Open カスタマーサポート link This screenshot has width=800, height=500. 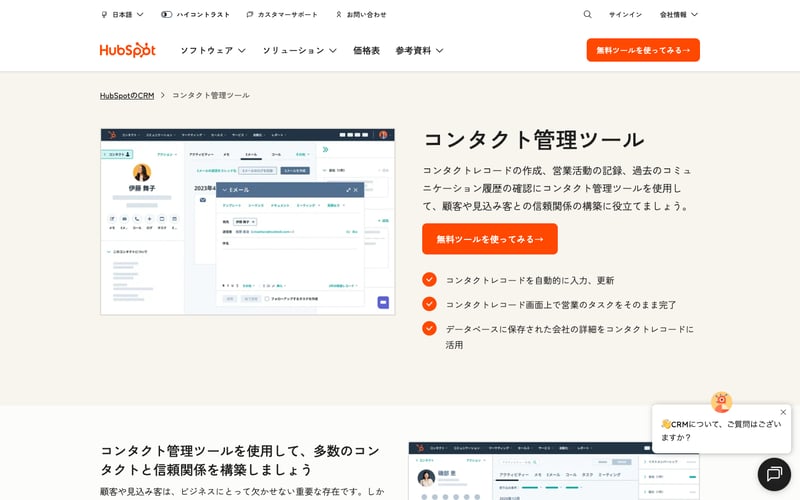tap(282, 15)
